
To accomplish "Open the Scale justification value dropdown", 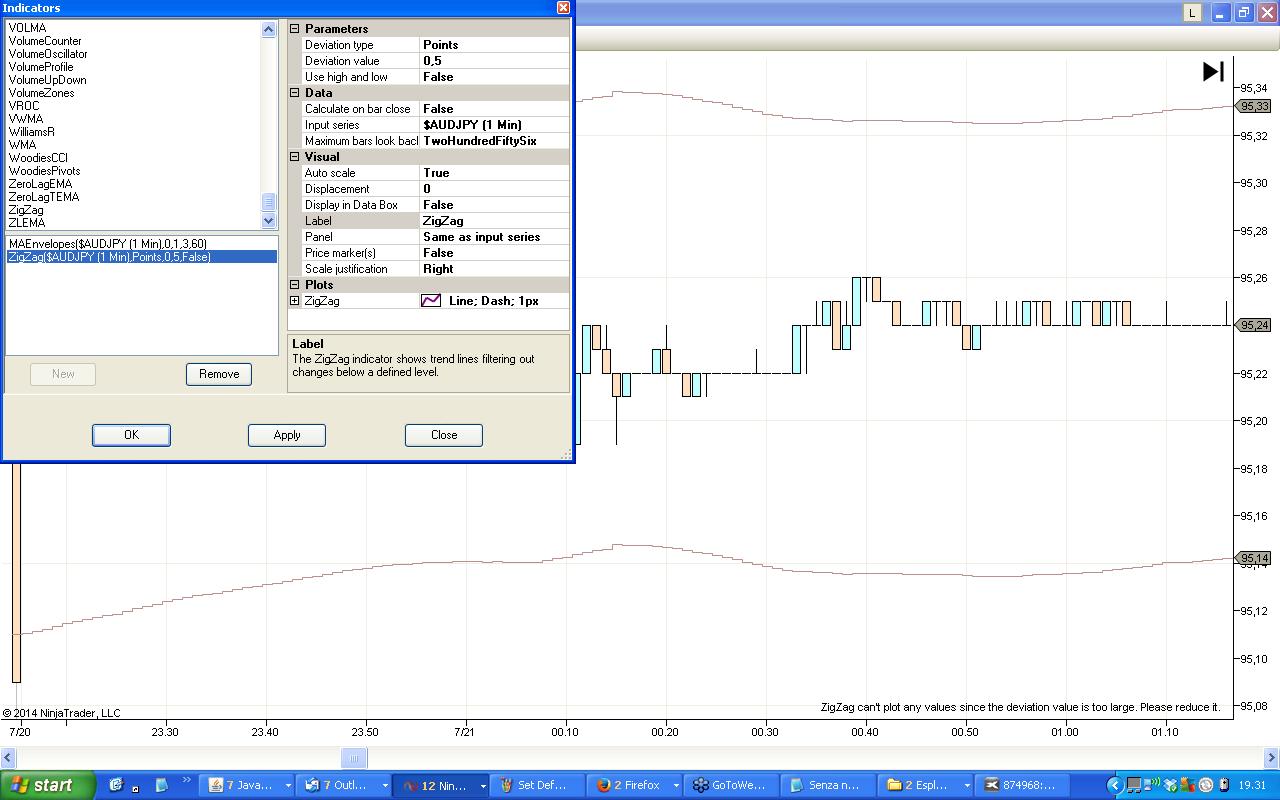I will pyautogui.click(x=494, y=269).
